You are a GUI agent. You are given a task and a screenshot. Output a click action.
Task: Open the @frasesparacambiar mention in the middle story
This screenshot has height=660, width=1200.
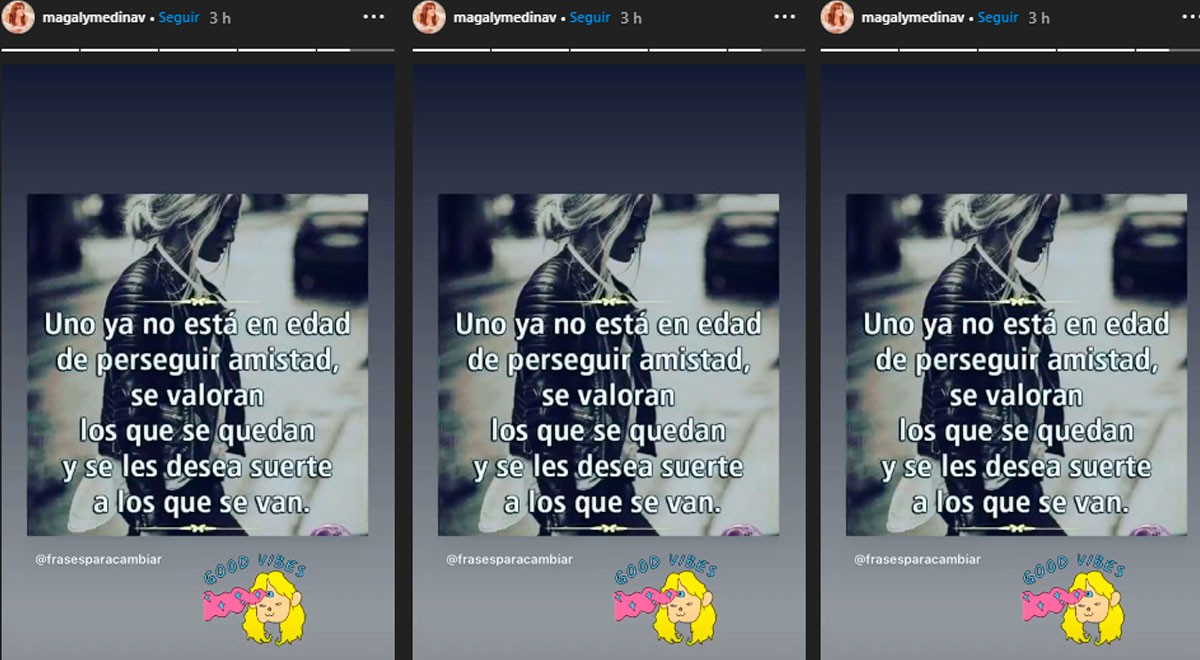click(509, 560)
